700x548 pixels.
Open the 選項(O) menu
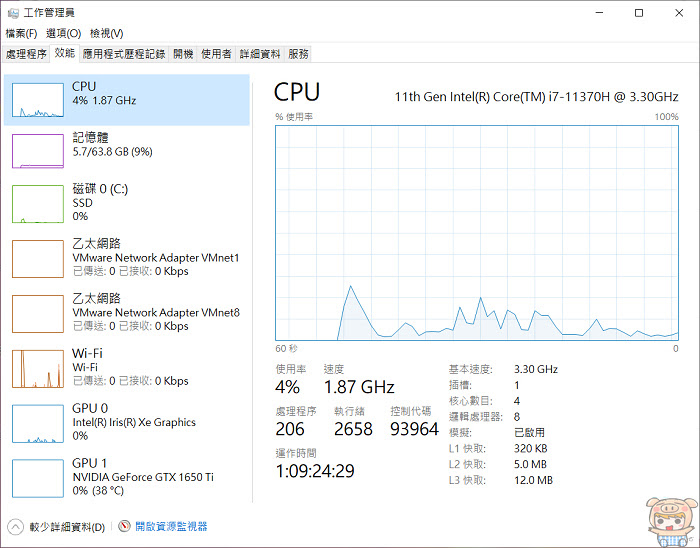(x=63, y=33)
